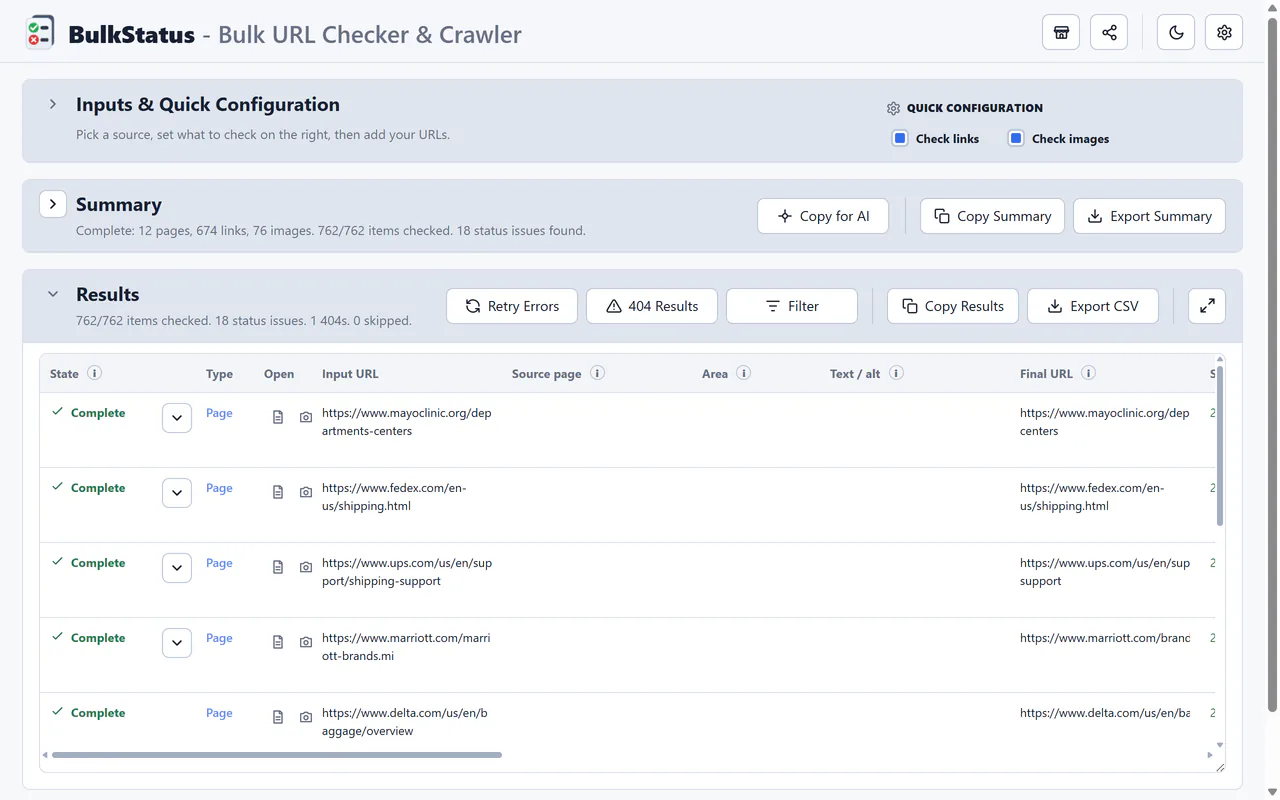This screenshot has height=800, width=1280.
Task: Toggle dark mode with moon icon
Action: pos(1176,33)
